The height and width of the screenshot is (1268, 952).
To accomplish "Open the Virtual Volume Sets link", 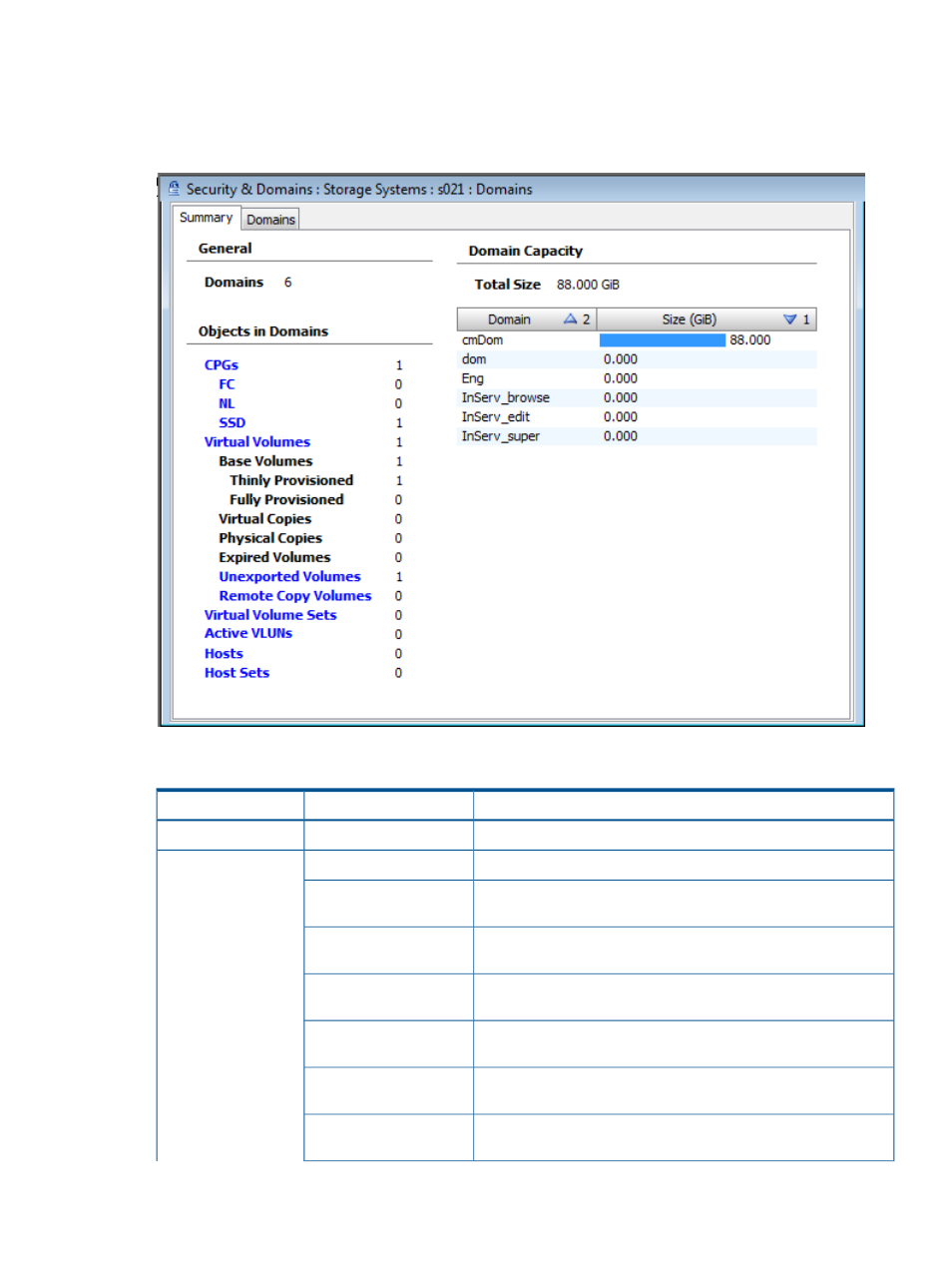I will (270, 615).
